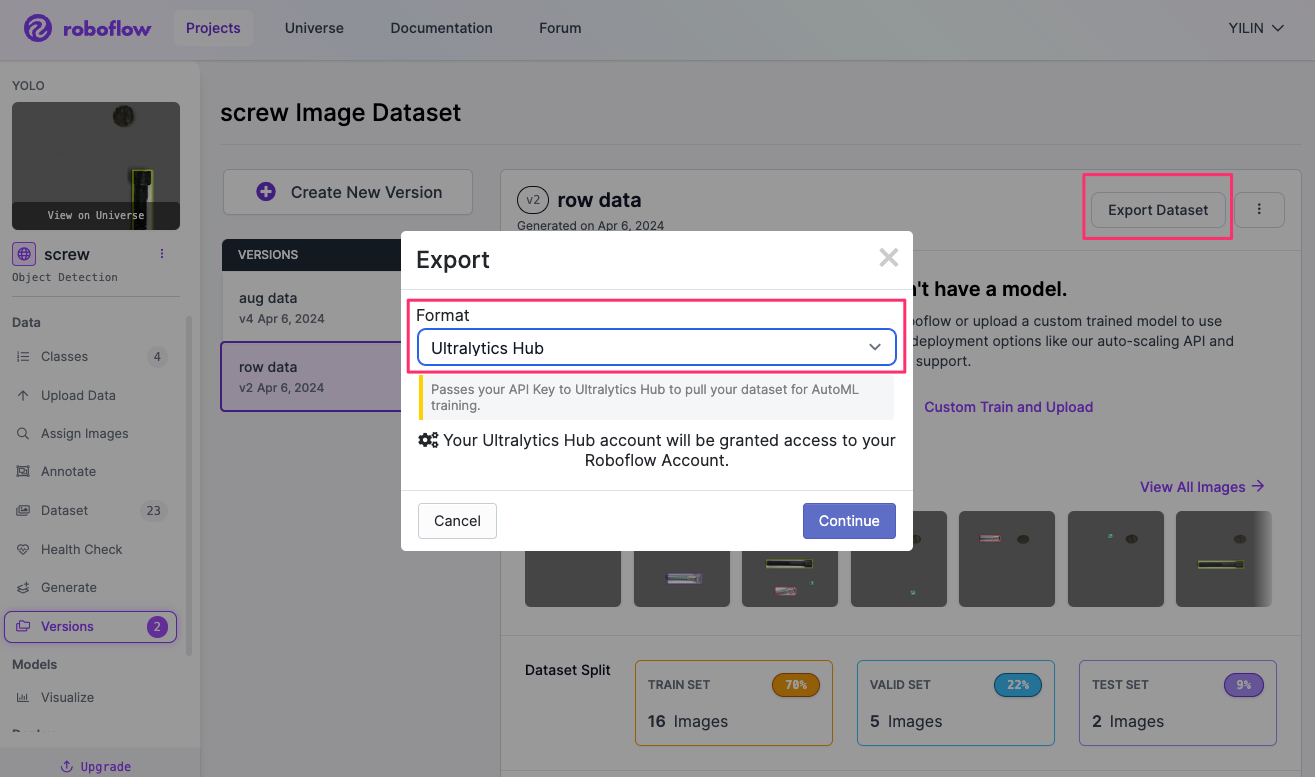Close the Export dialog with the X
Image resolution: width=1315 pixels, height=777 pixels.
pos(888,258)
